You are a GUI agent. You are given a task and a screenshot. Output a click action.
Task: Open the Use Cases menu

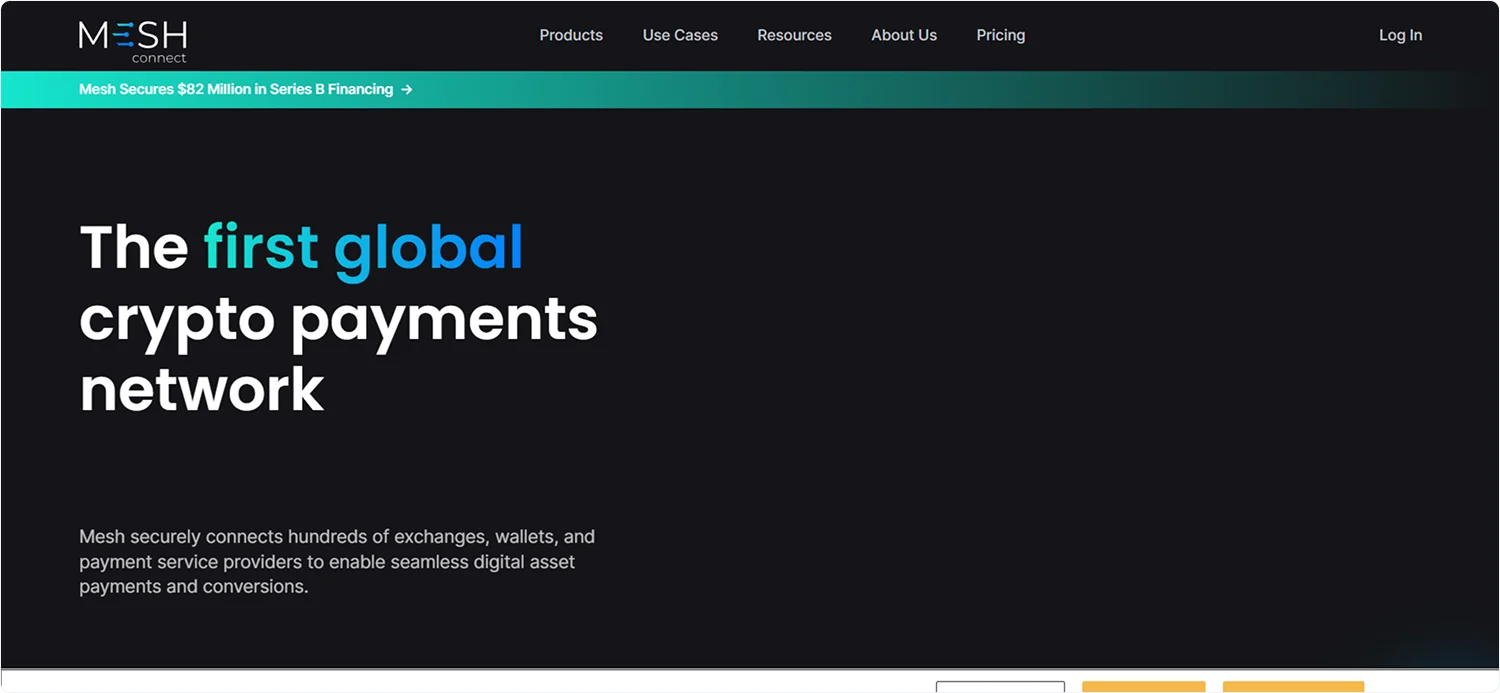[680, 35]
